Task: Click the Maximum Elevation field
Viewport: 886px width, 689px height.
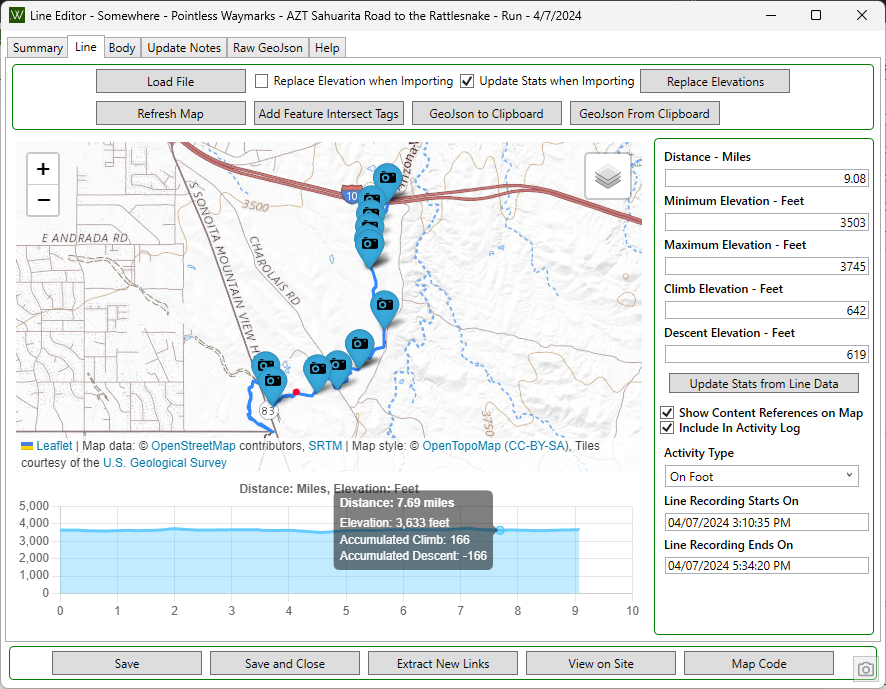Action: 766,266
